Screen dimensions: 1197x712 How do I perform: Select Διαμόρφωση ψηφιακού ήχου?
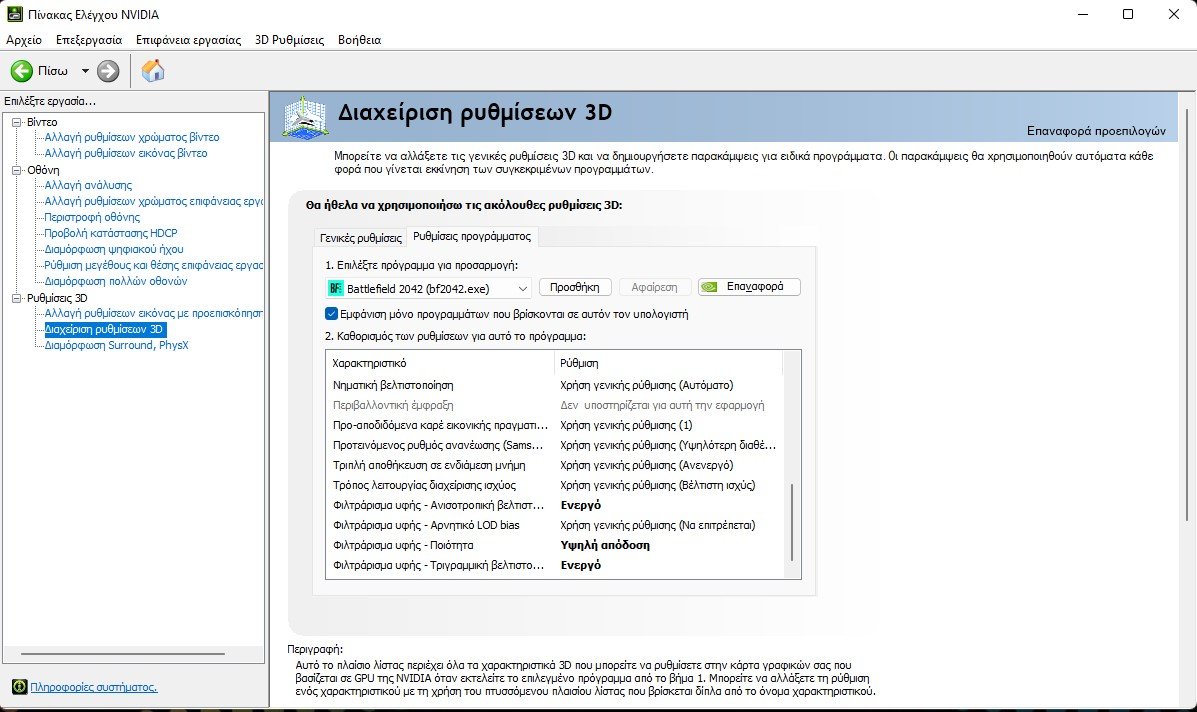[114, 250]
